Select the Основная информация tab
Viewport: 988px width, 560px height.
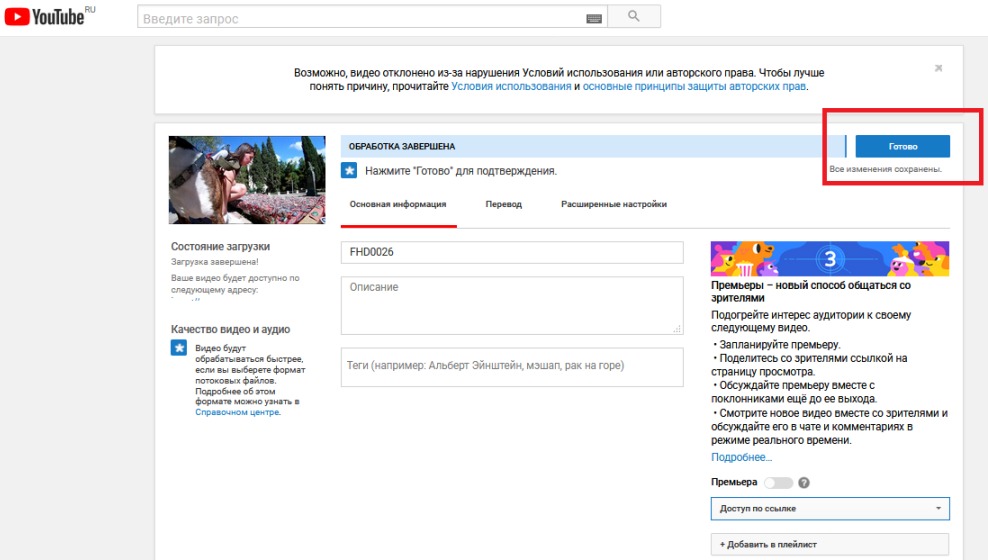tap(398, 204)
